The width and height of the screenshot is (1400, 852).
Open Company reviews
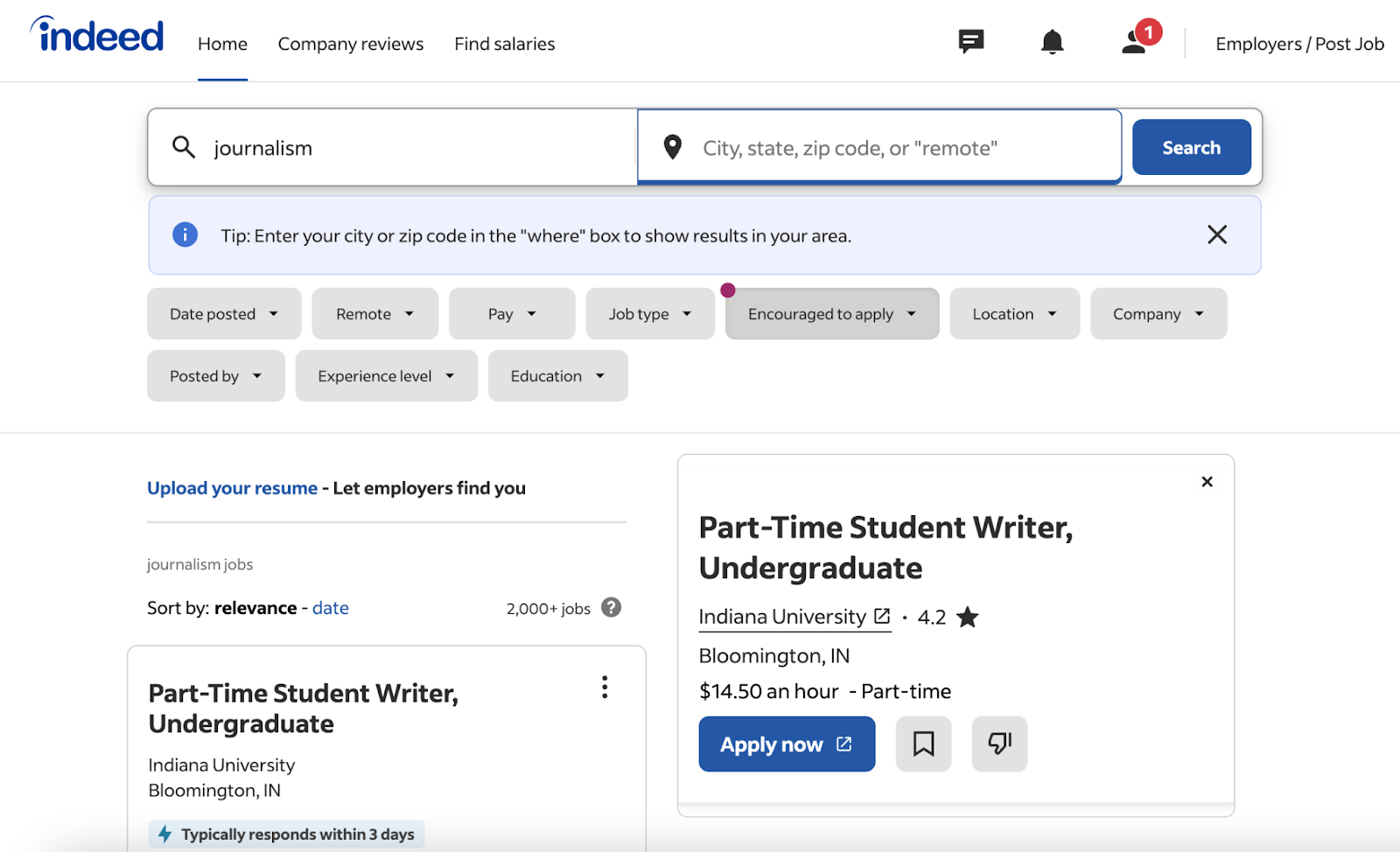click(x=351, y=44)
